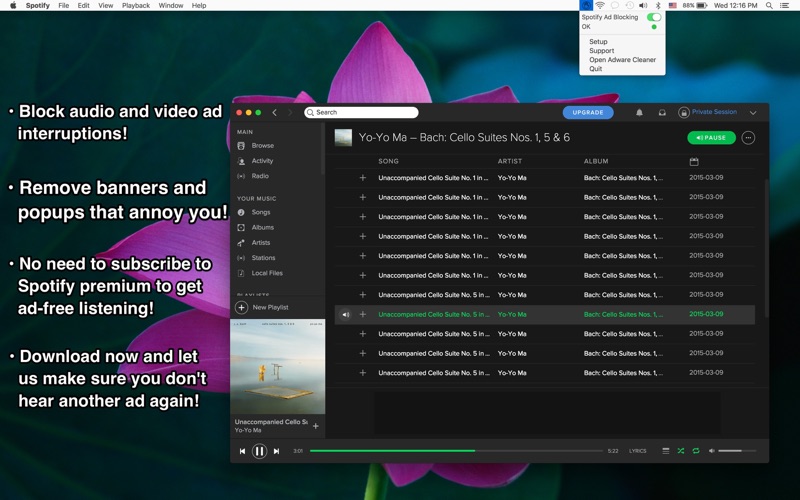The height and width of the screenshot is (500, 800).
Task: Open the more options ellipsis button
Action: pyautogui.click(x=748, y=138)
